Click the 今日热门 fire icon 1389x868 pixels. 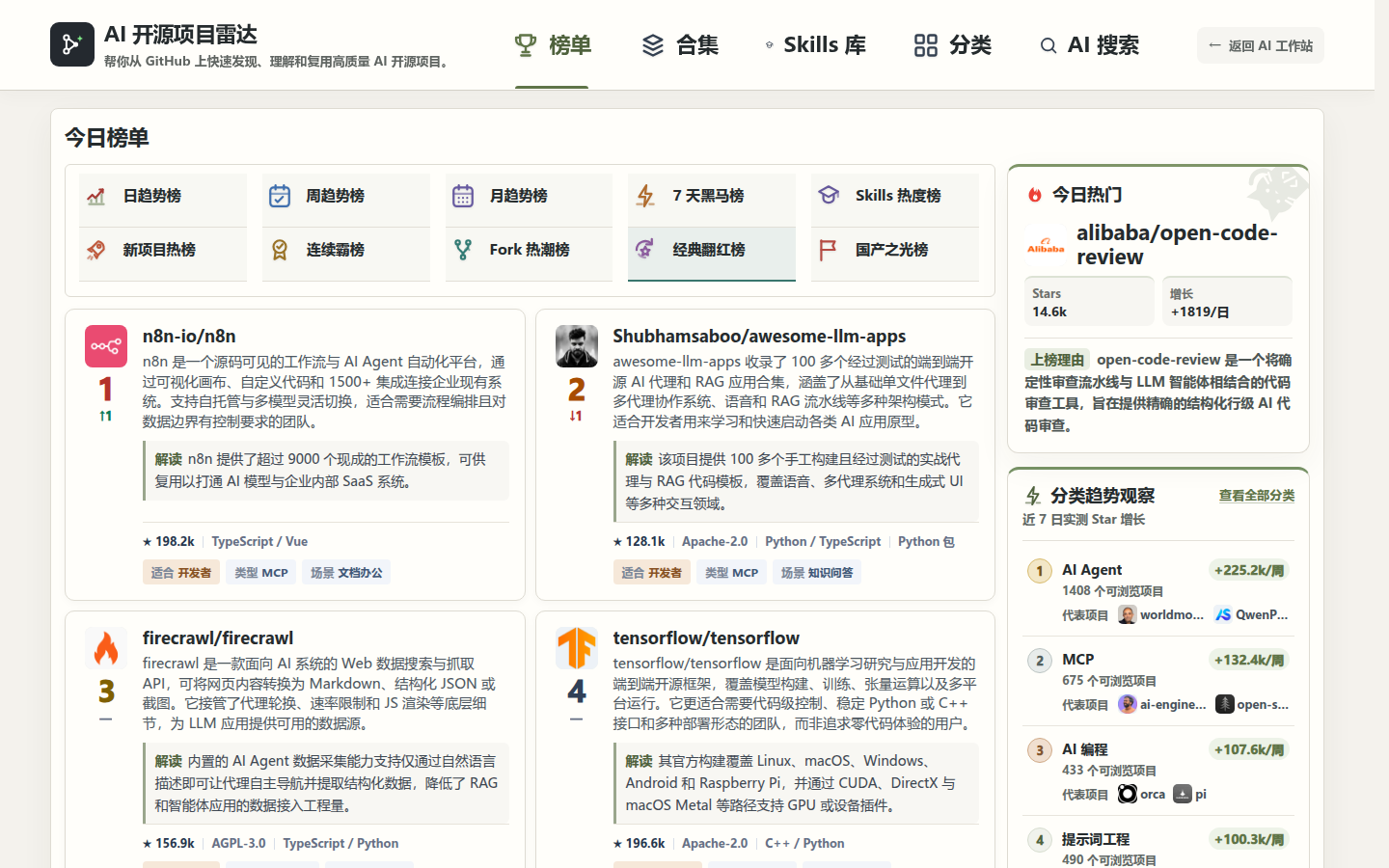[1035, 195]
